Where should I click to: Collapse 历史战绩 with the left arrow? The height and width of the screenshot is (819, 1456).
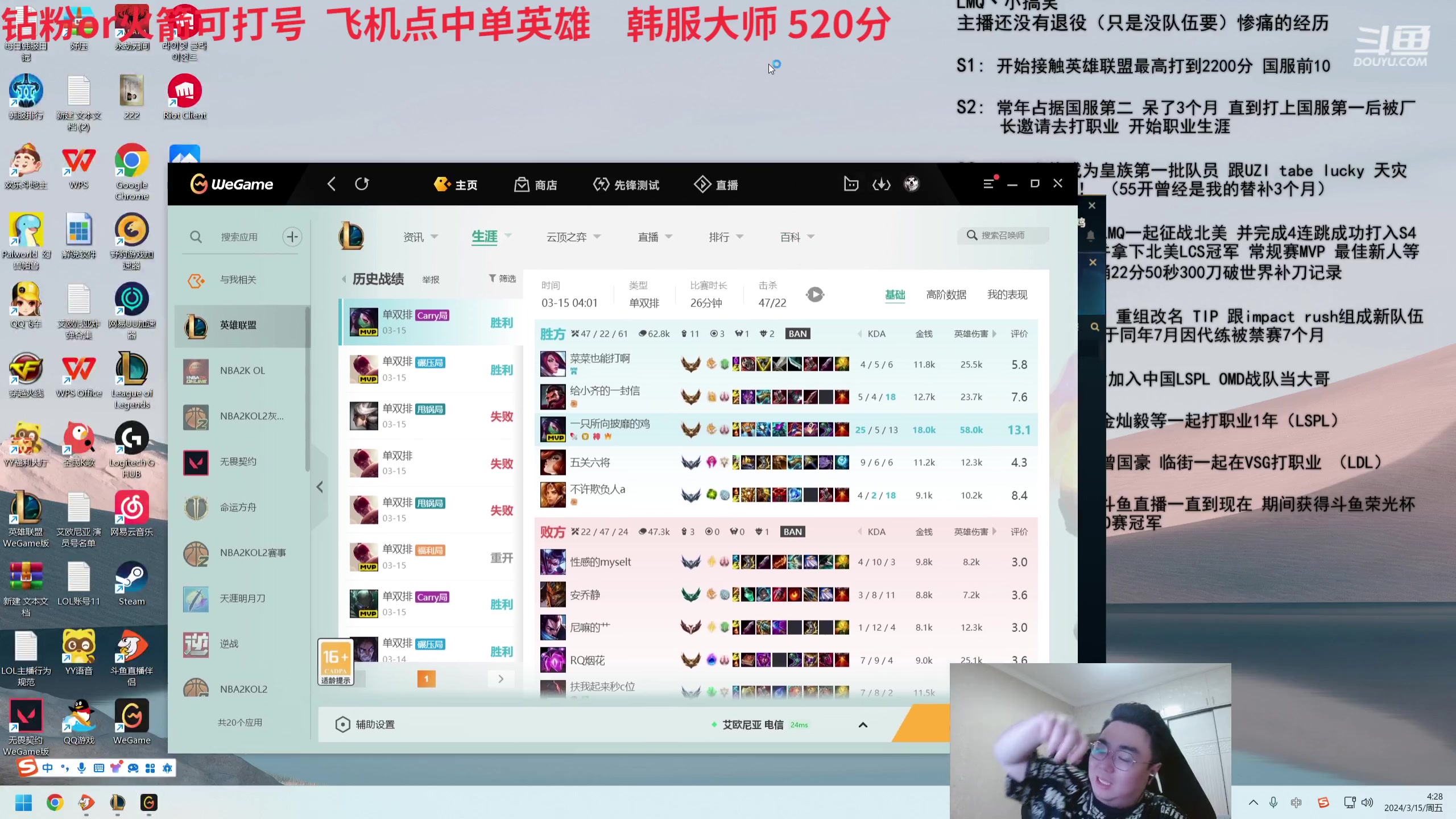click(344, 279)
